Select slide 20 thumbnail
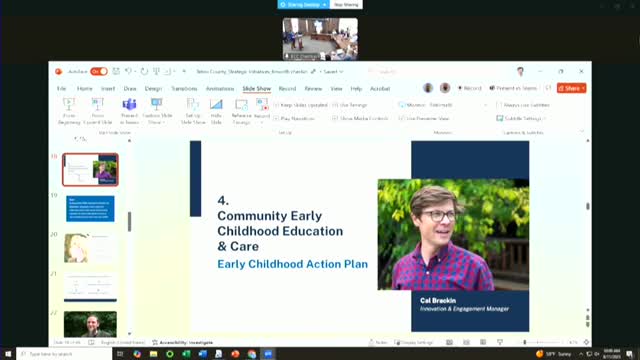 point(90,248)
